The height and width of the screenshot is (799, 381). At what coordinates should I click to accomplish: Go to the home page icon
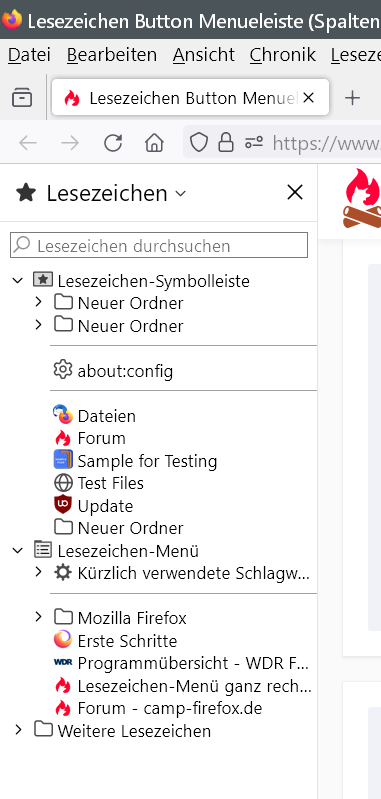(154, 143)
